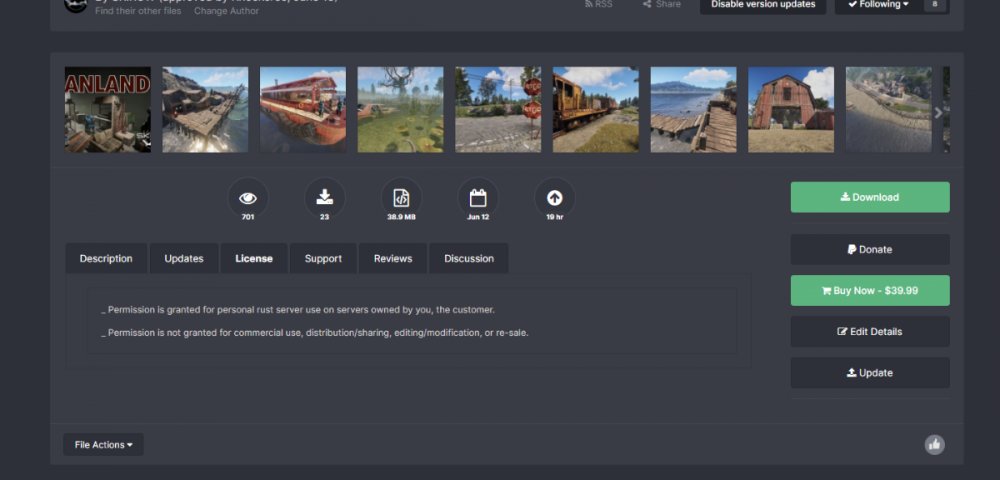The image size is (1000, 480).
Task: Click the downloads count icon showing 23
Action: coord(324,198)
